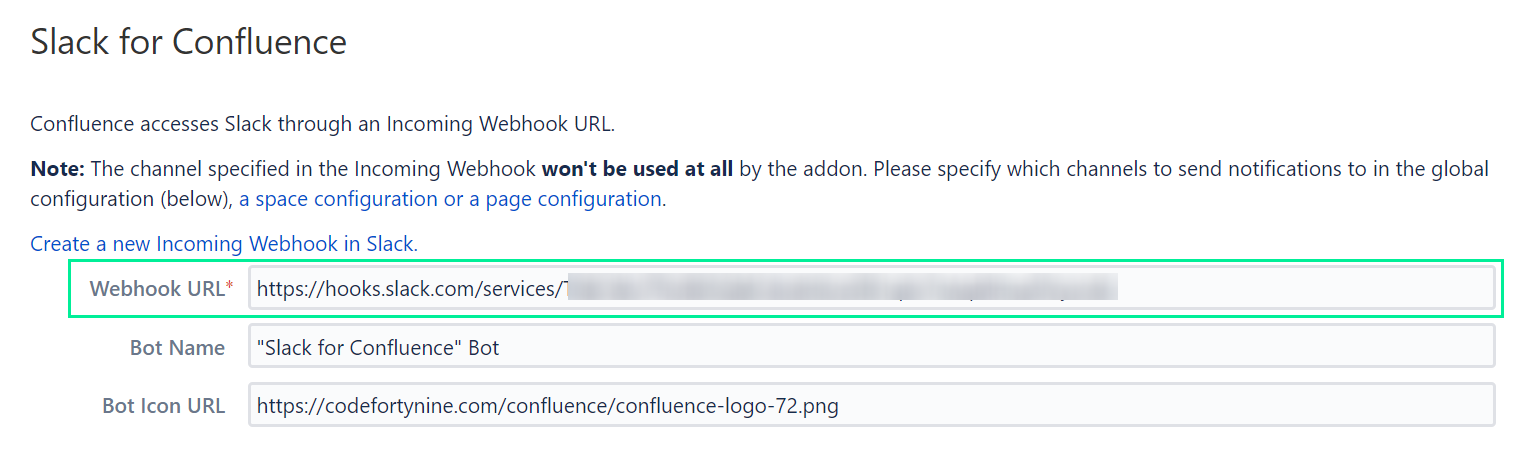
Task: Click the "Webhook URL" field label
Action: pyautogui.click(x=157, y=289)
